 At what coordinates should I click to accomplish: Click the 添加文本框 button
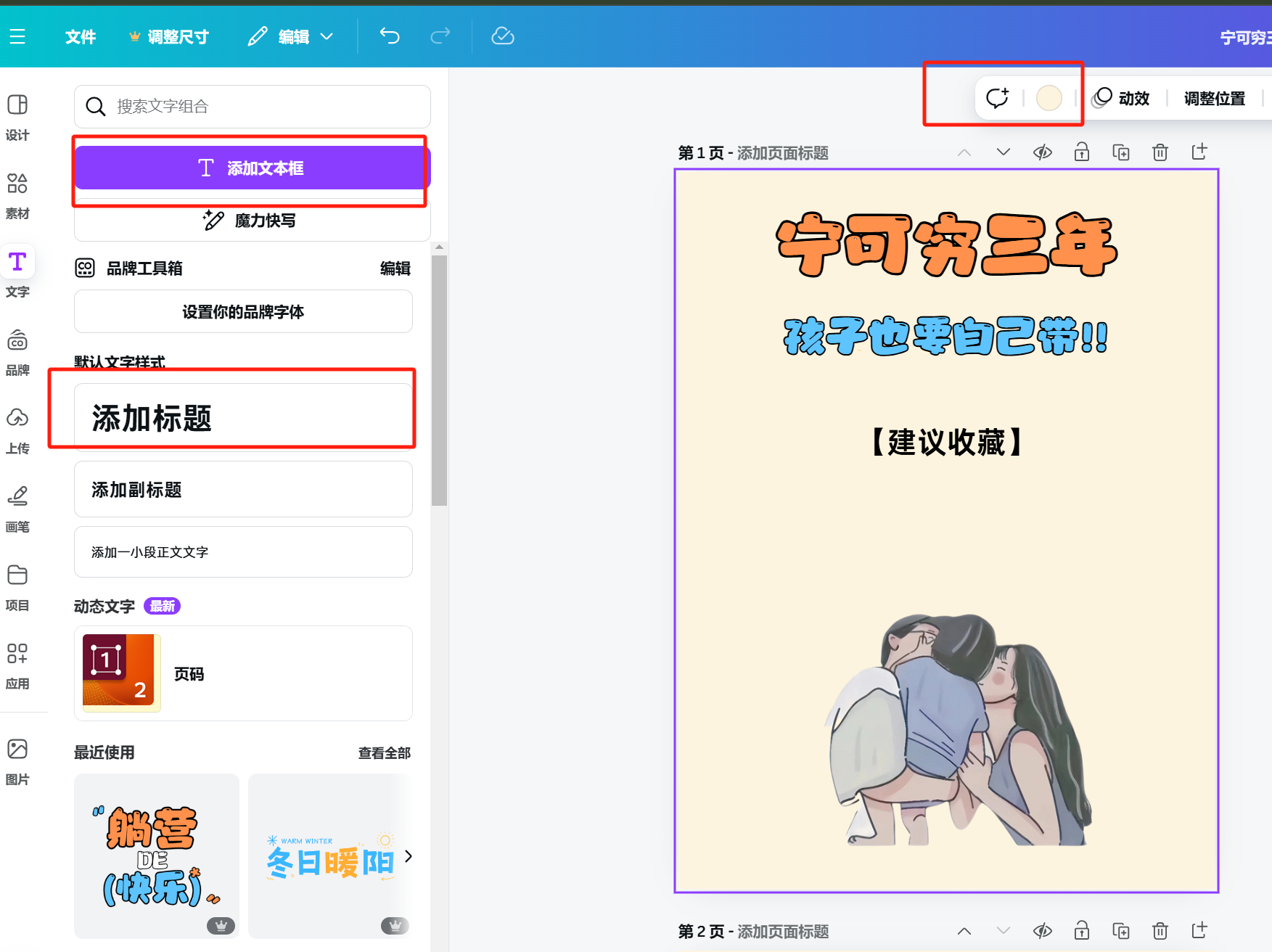[251, 168]
